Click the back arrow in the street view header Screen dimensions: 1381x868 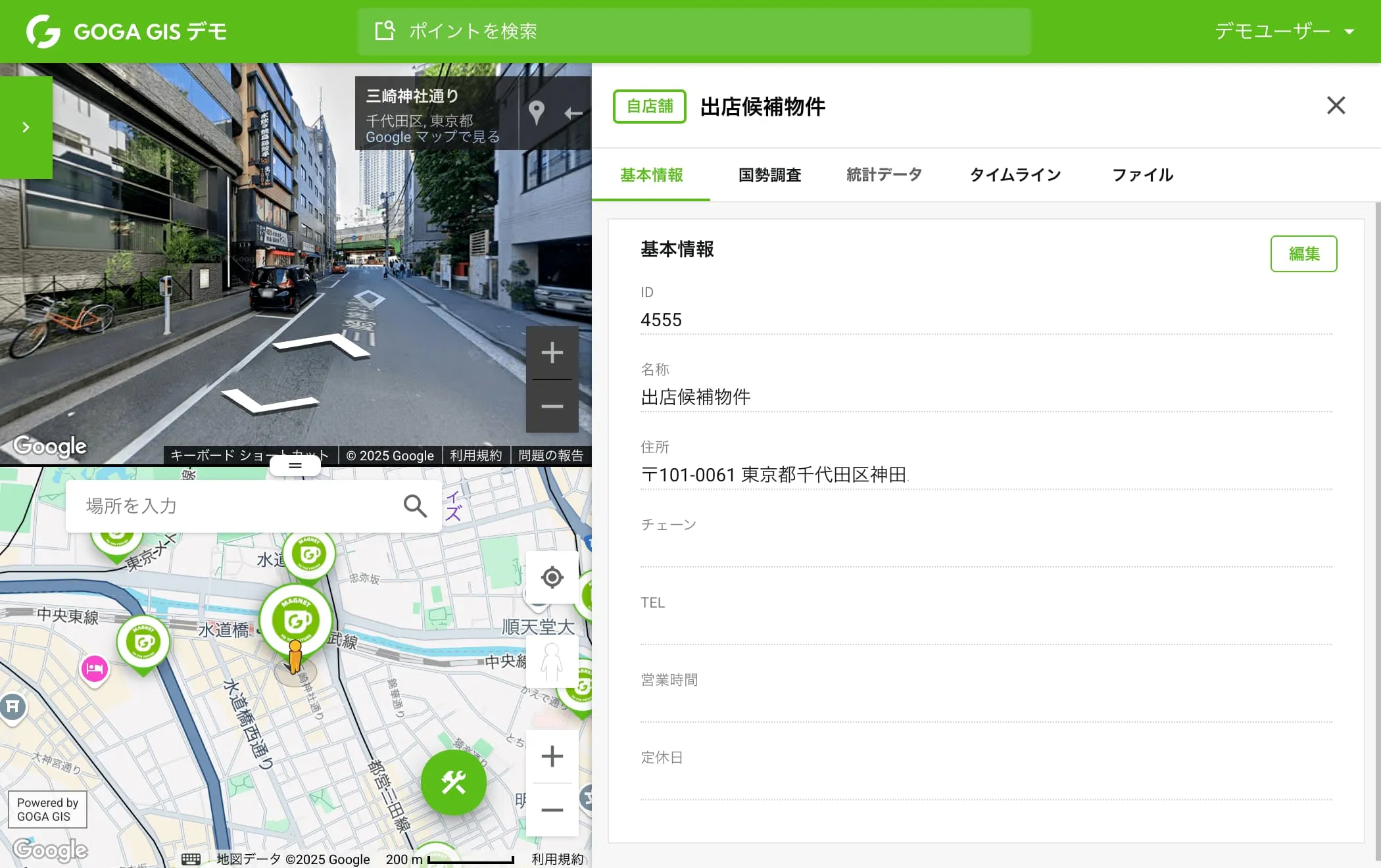pos(573,113)
